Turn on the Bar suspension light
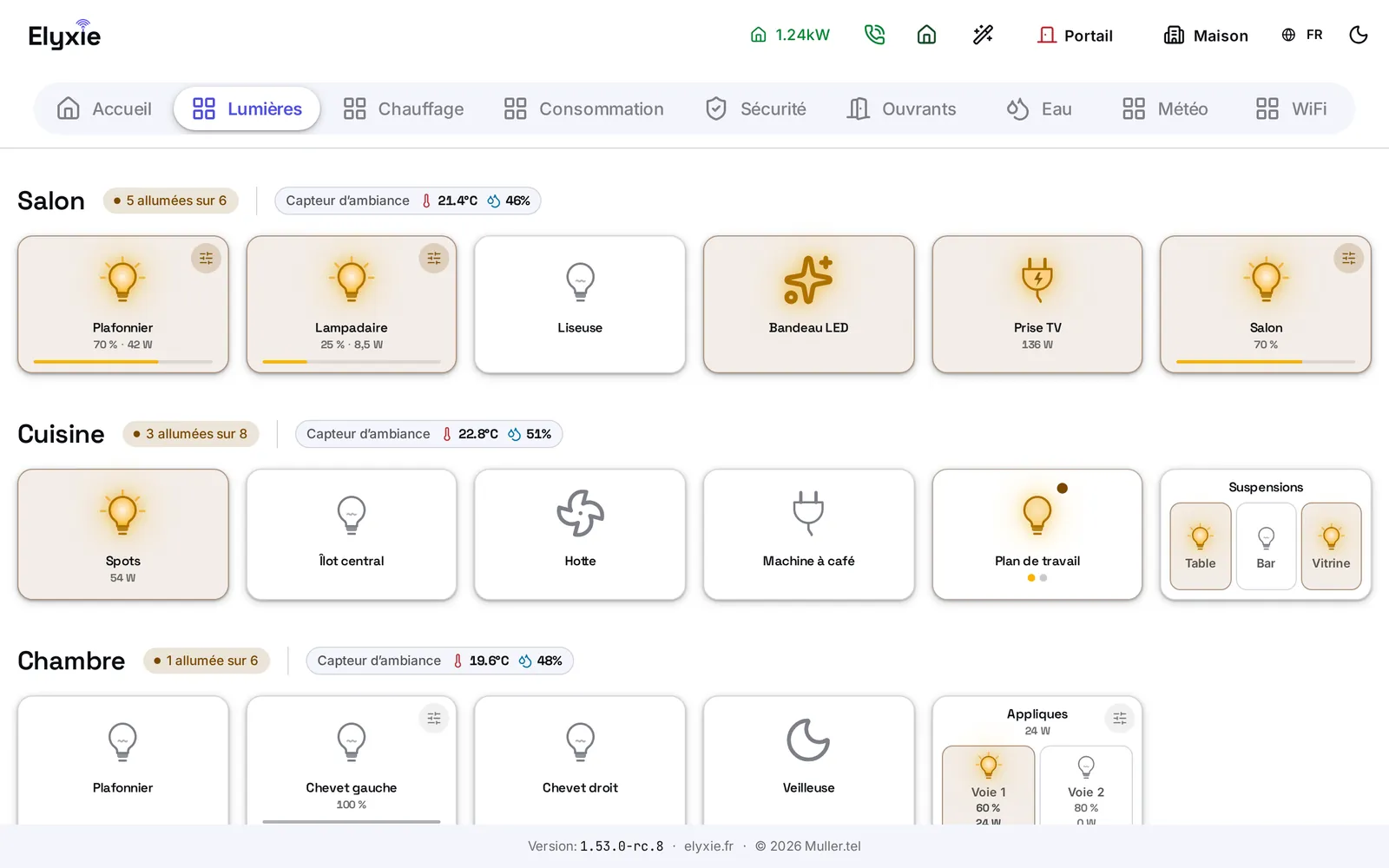The image size is (1389, 868). (1266, 546)
